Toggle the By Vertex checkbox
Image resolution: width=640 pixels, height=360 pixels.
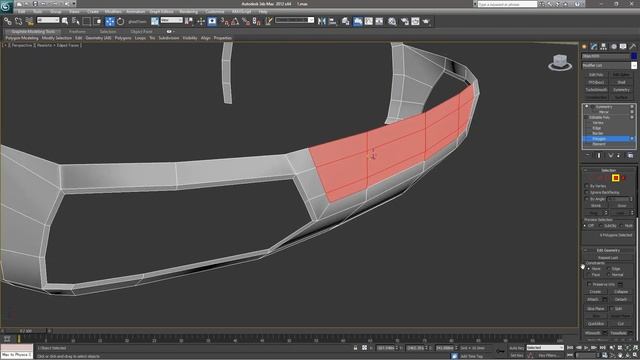(x=587, y=186)
